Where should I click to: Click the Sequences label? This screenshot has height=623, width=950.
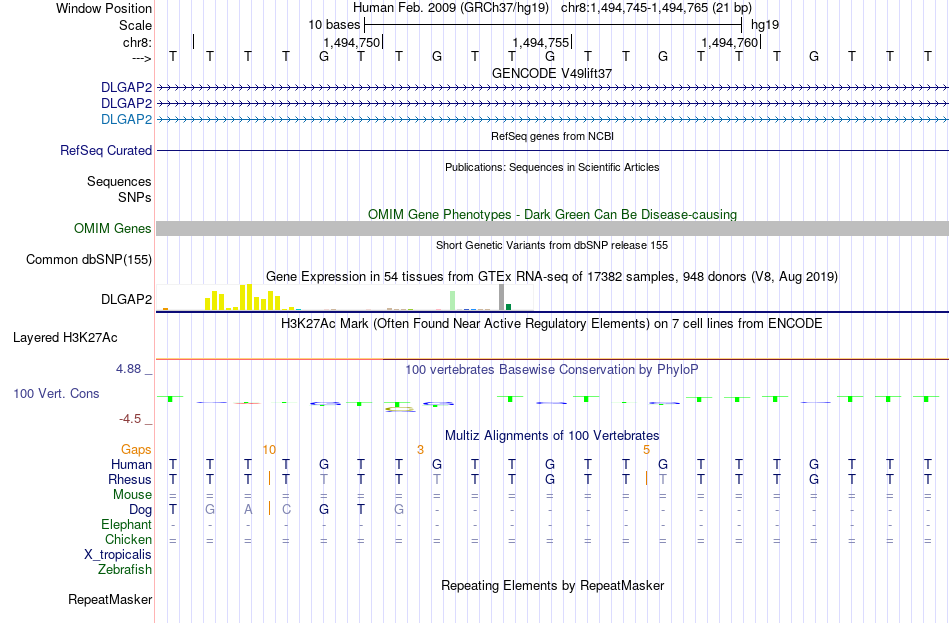[x=119, y=181]
